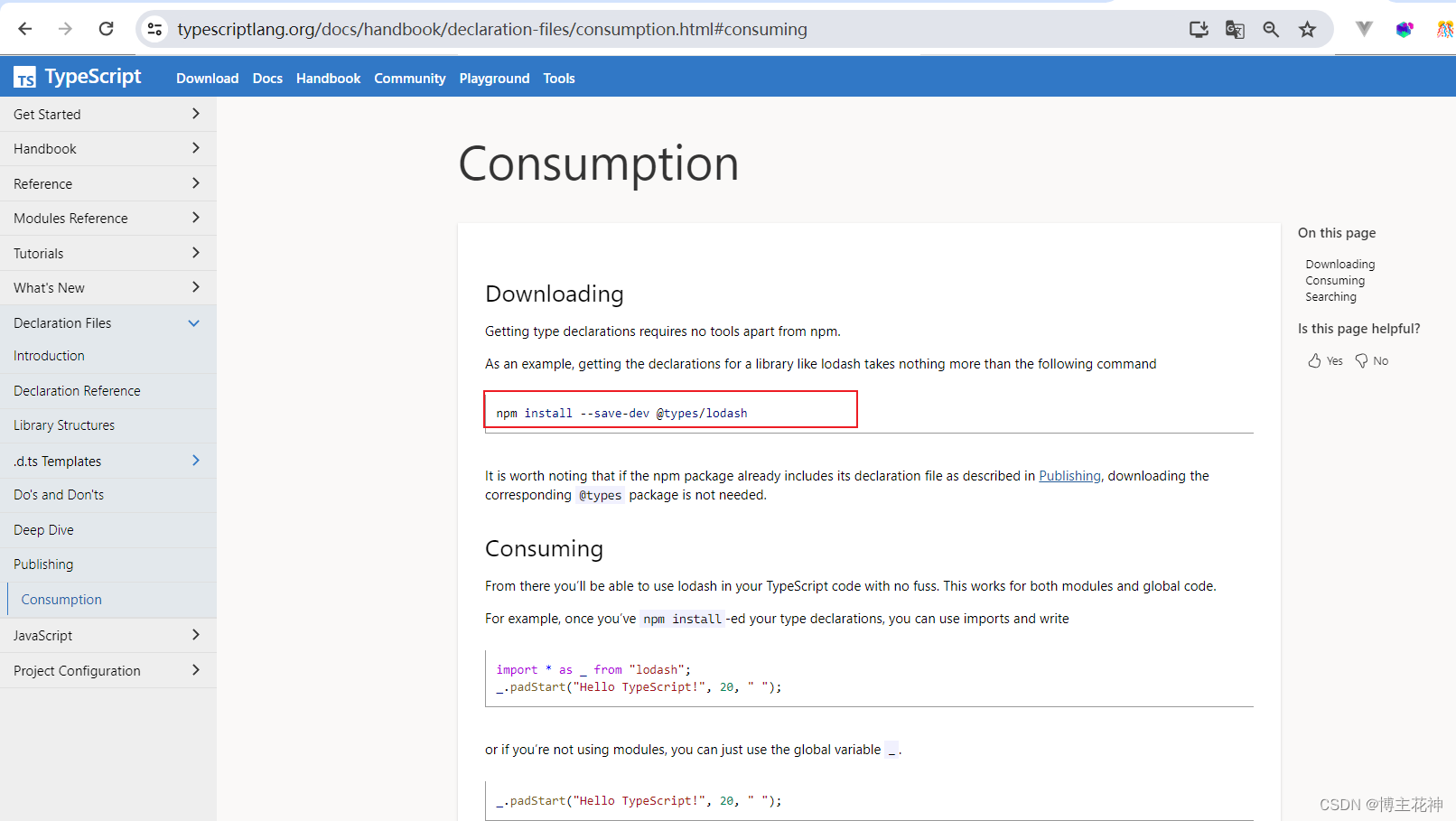1456x821 pixels.
Task: Open the Playground nav item
Action: [x=494, y=79]
